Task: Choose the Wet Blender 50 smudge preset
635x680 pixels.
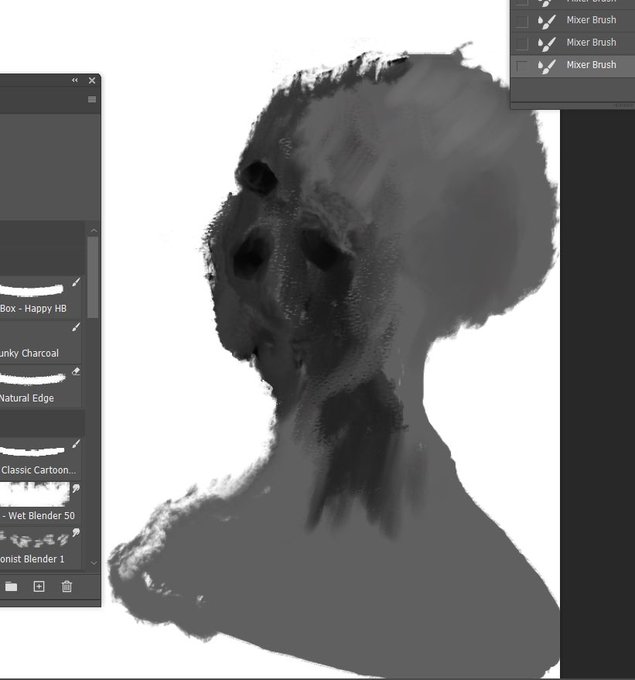Action: (40, 502)
